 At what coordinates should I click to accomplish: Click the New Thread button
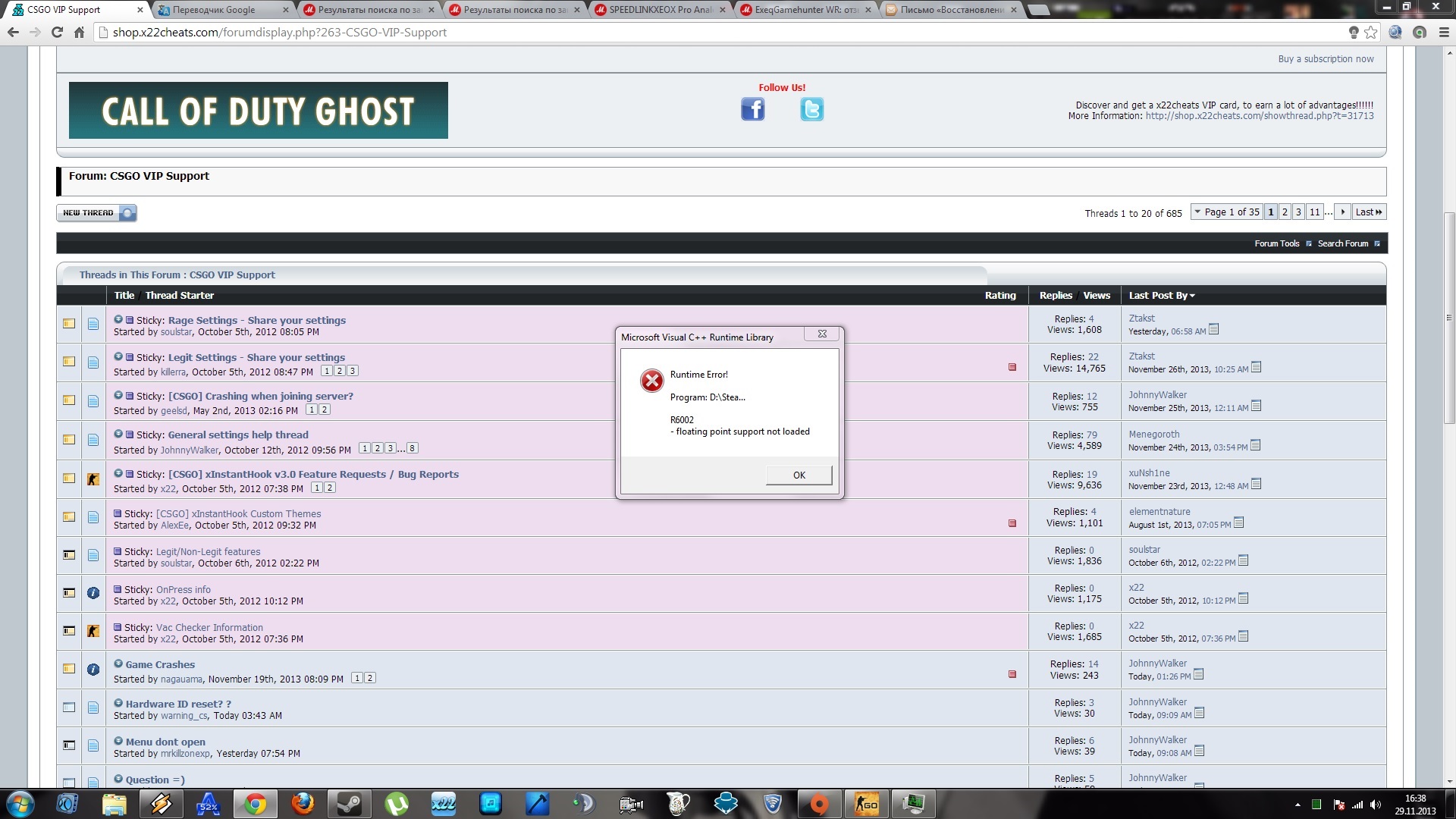coord(96,213)
